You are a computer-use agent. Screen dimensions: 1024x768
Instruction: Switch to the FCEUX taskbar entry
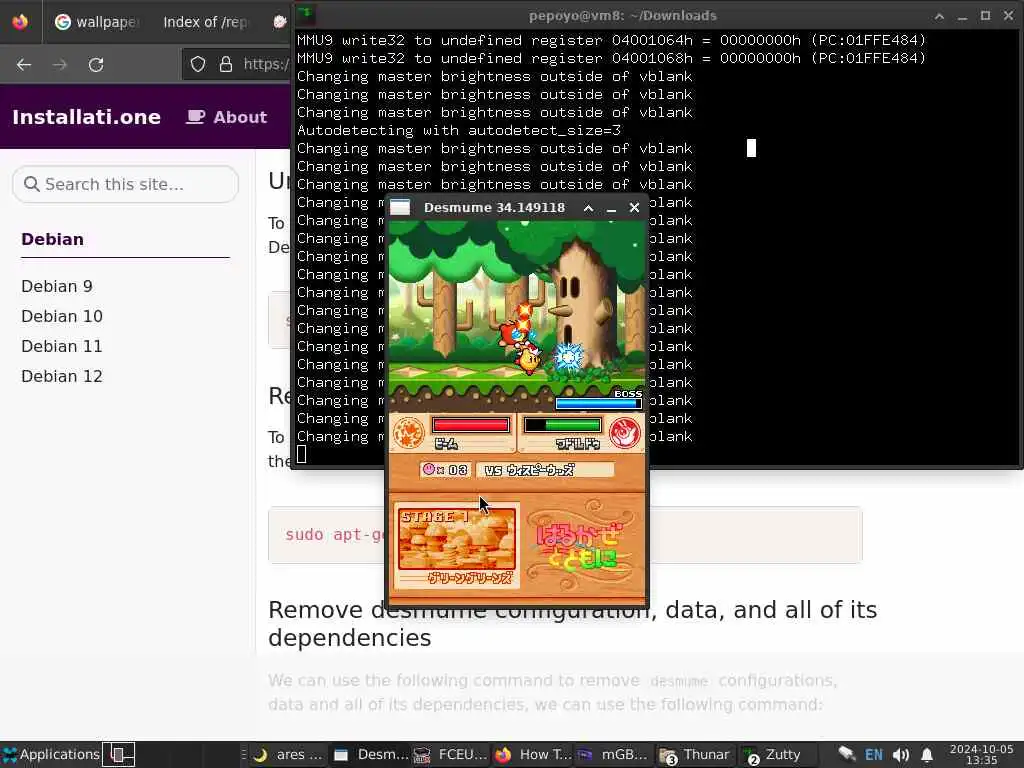451,755
